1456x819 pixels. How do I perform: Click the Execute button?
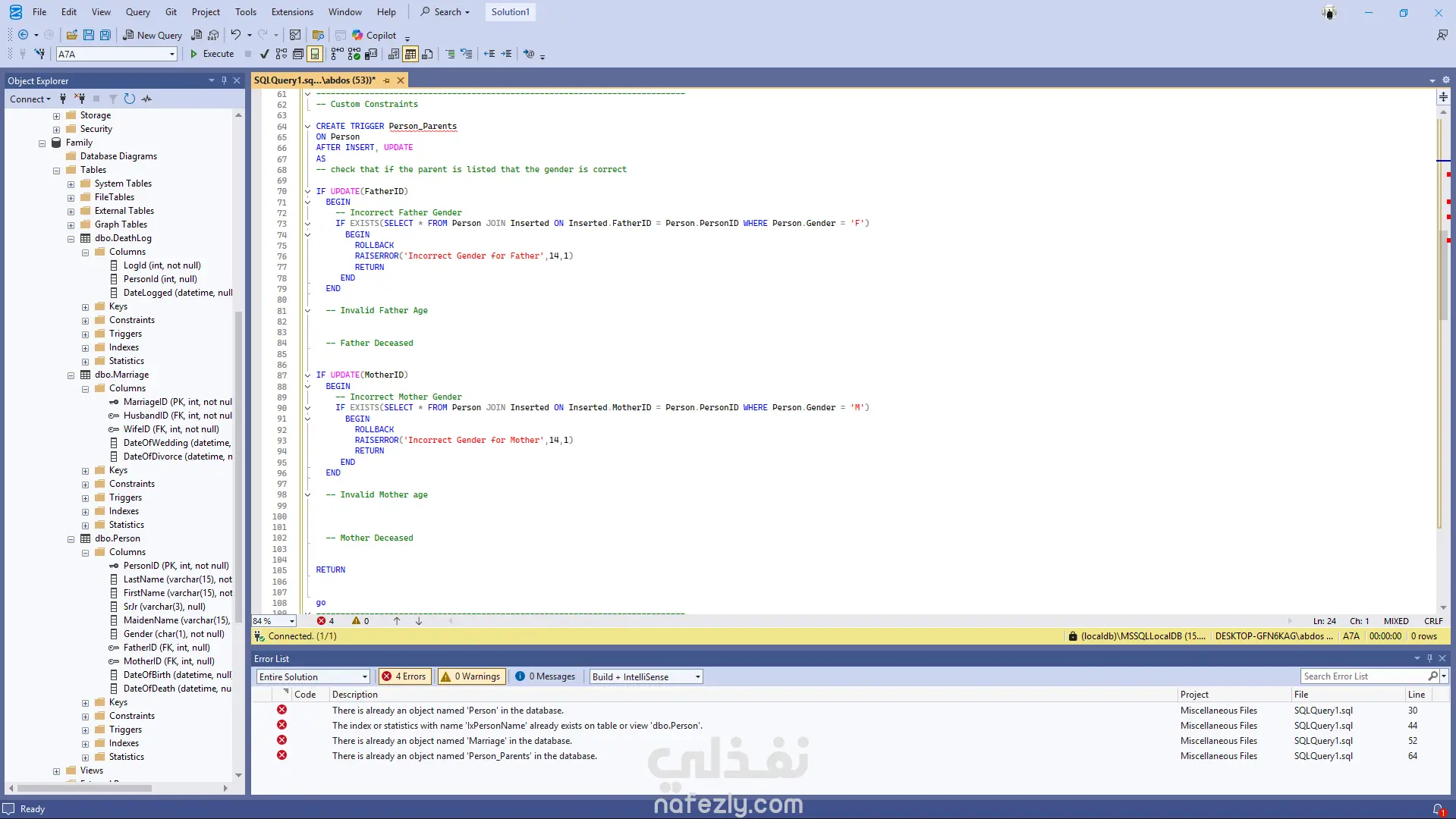pyautogui.click(x=212, y=54)
